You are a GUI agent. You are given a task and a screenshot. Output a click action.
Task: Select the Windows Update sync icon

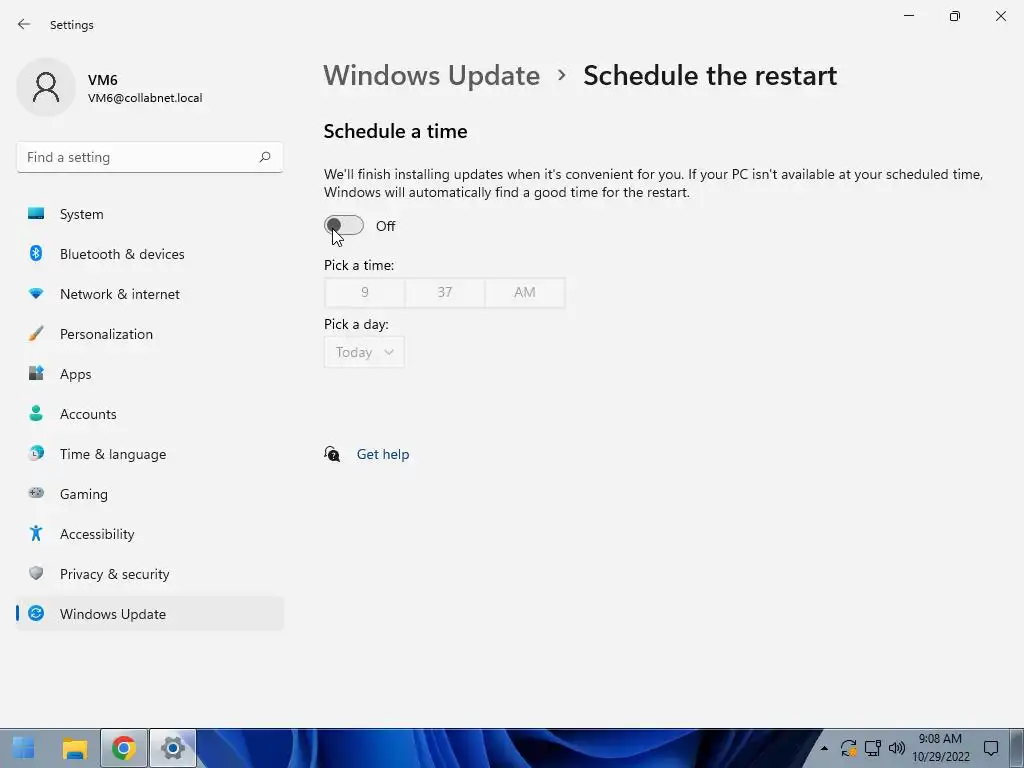click(36, 613)
